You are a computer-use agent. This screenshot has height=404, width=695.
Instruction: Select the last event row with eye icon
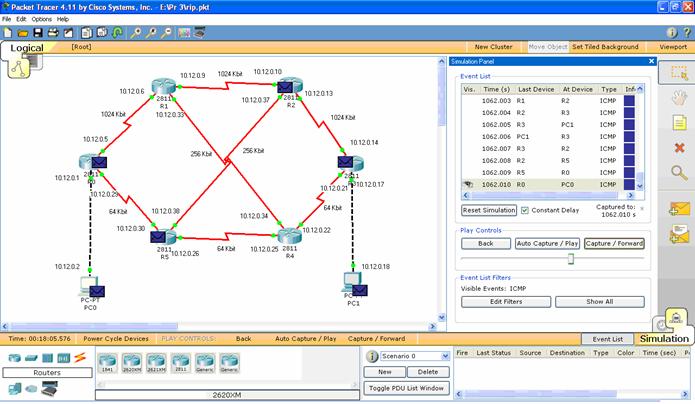545,184
